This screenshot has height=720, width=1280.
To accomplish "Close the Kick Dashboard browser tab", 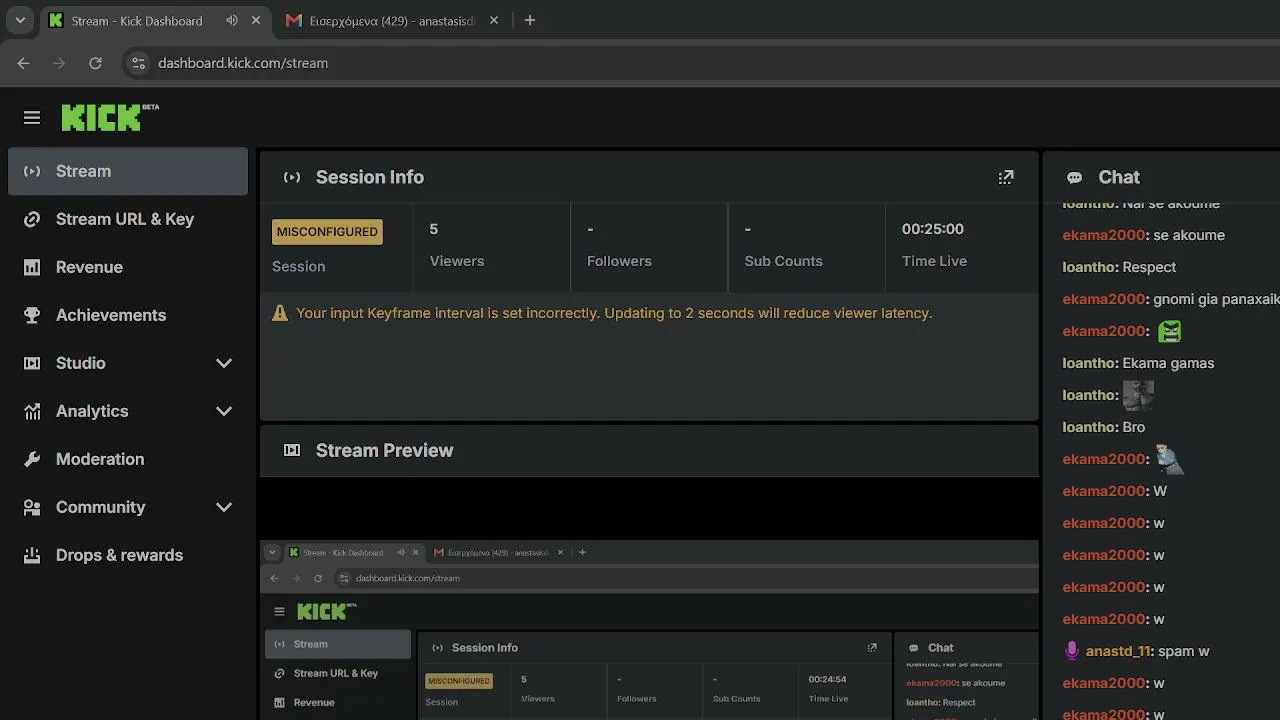I will 258,20.
